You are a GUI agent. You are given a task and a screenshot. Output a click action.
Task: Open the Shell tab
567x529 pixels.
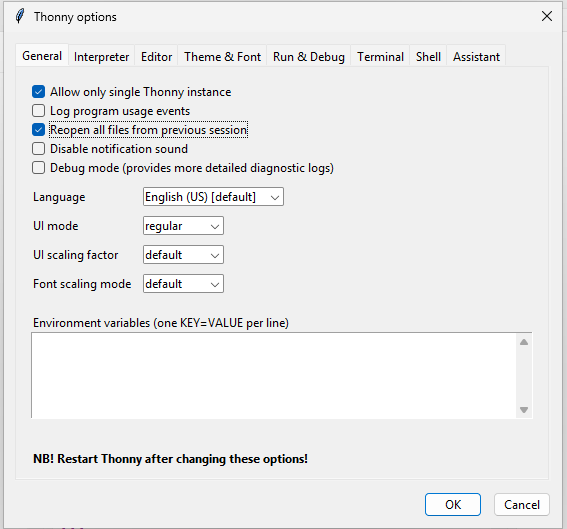[x=428, y=57]
